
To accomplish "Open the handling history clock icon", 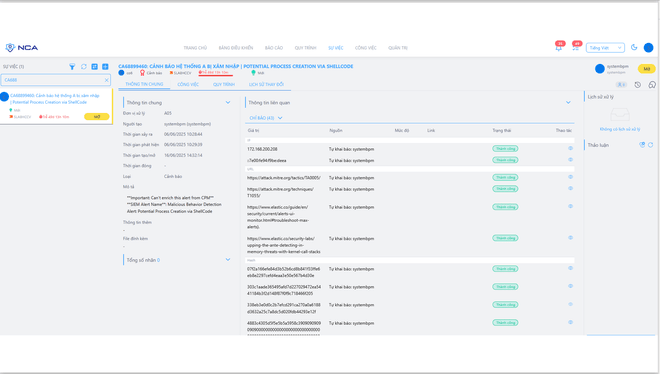I will [x=638, y=85].
